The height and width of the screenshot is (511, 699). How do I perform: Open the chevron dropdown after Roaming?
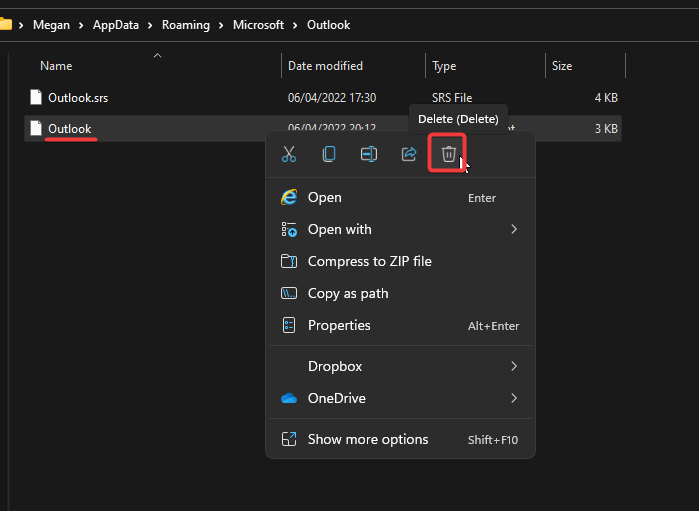(221, 25)
